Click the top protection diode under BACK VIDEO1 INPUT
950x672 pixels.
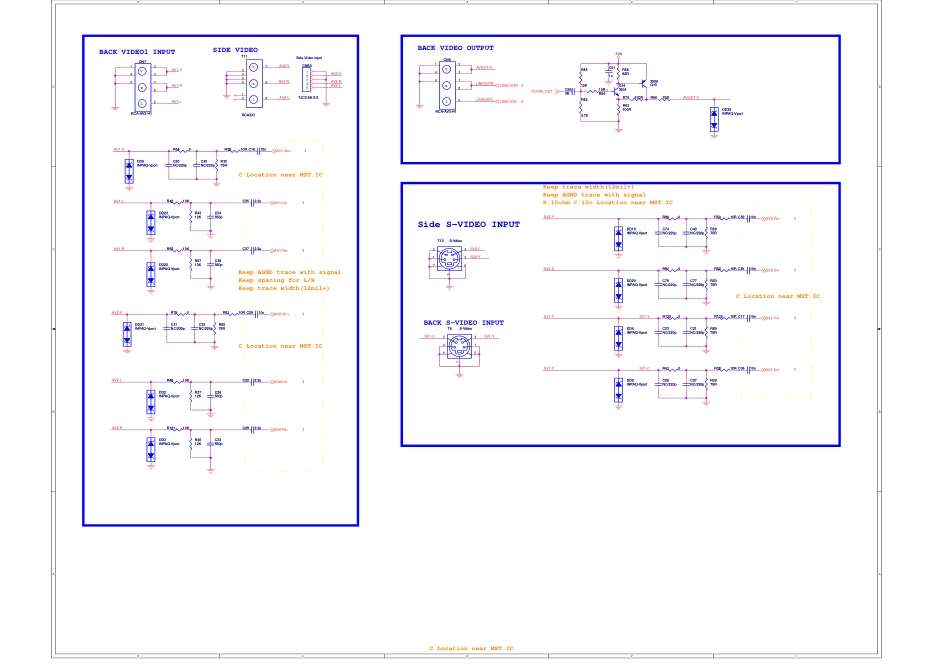(129, 170)
